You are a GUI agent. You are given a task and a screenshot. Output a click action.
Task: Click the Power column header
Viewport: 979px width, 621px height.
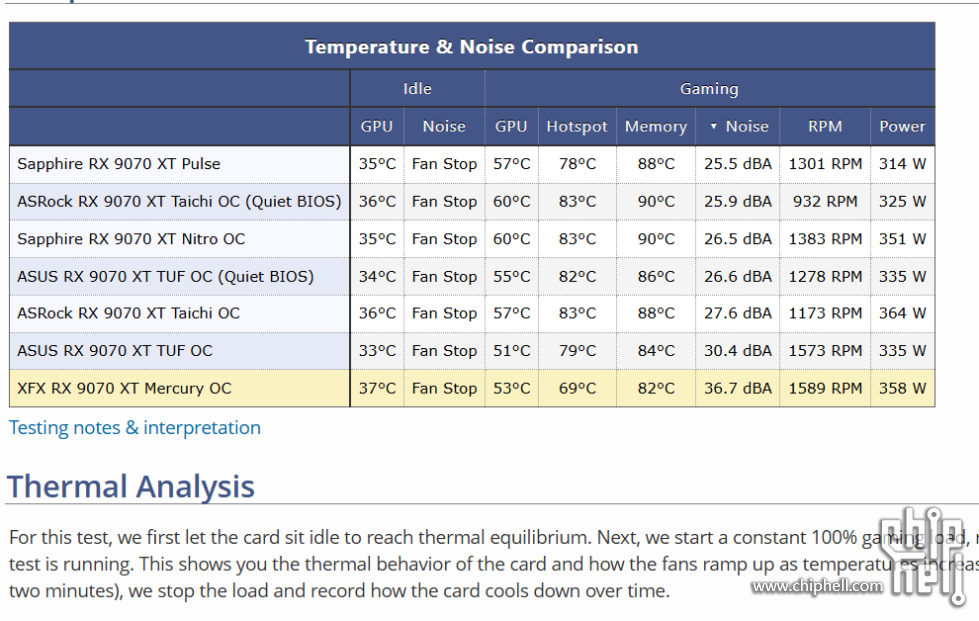(x=902, y=127)
